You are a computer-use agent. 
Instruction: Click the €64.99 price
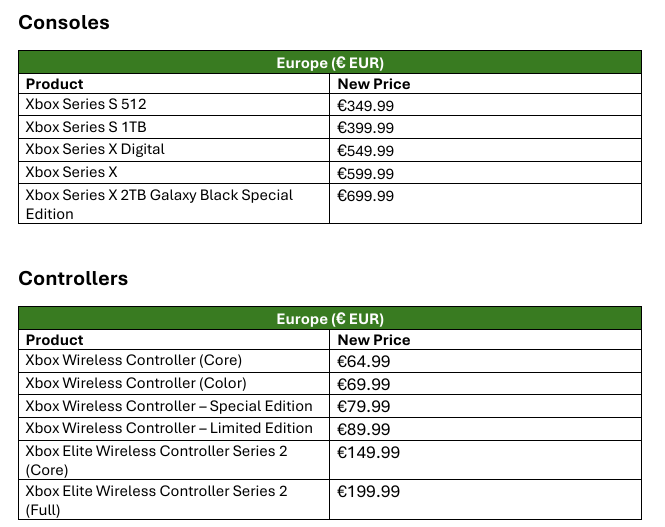(363, 362)
